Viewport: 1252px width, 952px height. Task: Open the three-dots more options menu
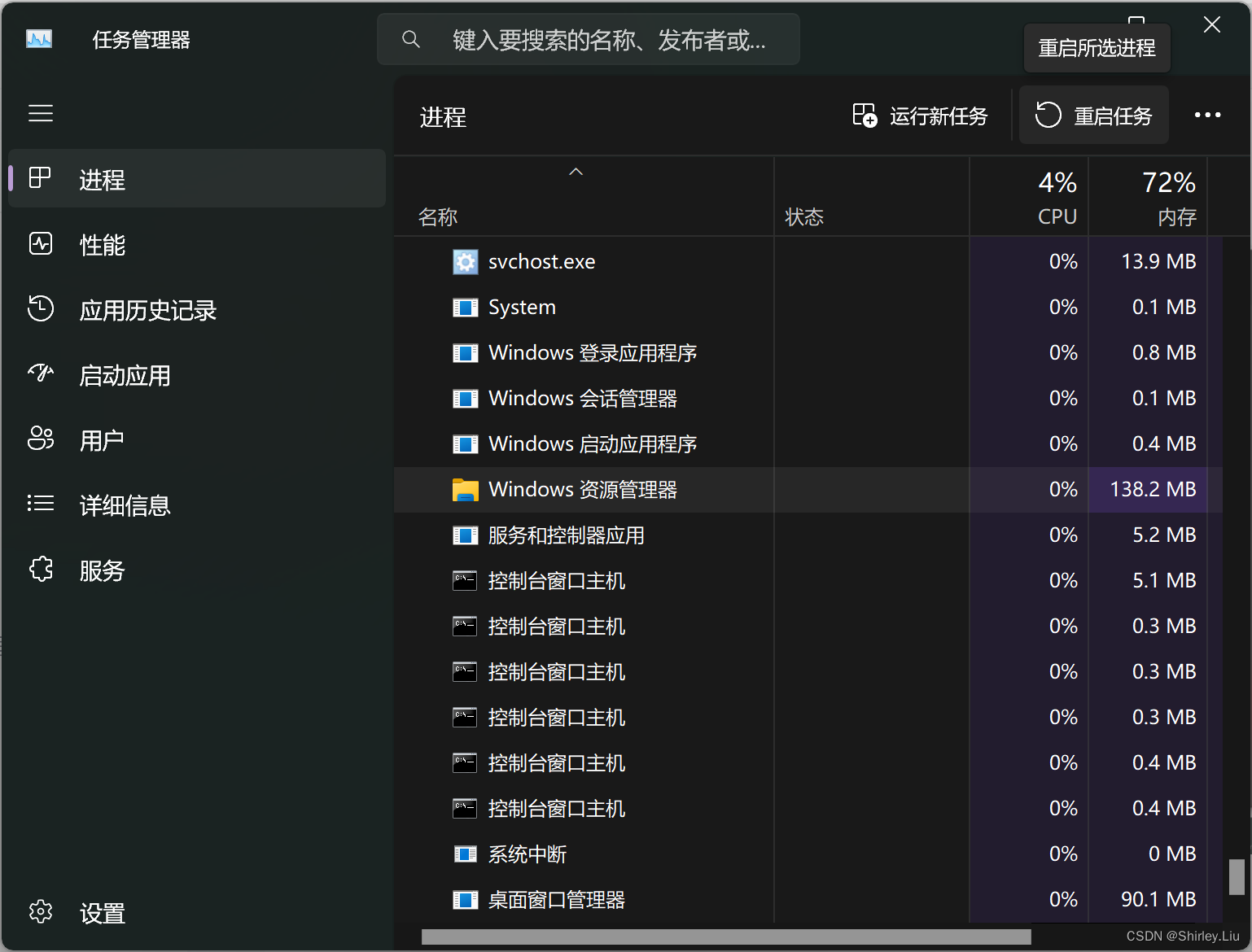coord(1207,116)
